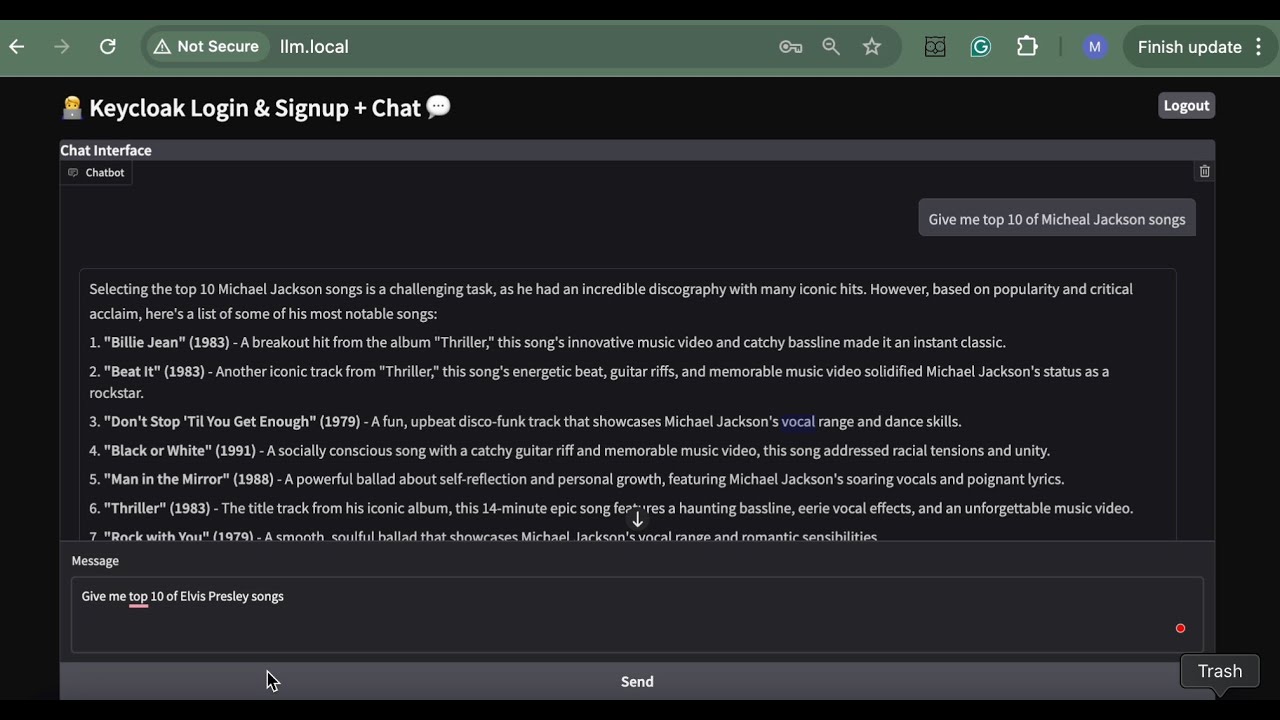Click the llm.local address bar

(520, 47)
